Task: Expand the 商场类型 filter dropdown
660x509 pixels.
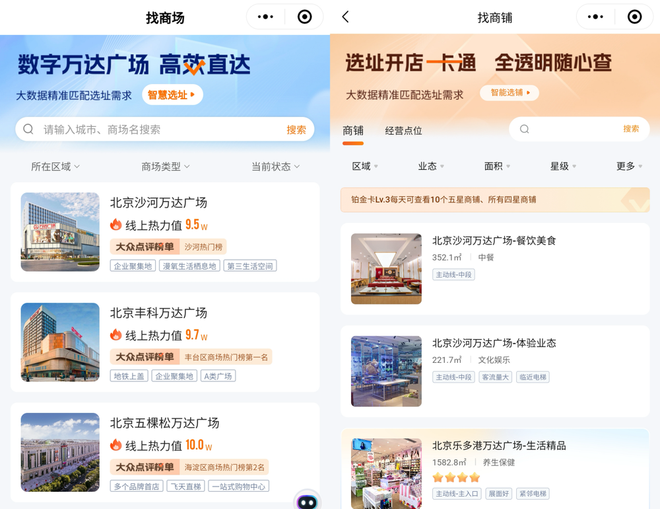Action: coord(165,167)
